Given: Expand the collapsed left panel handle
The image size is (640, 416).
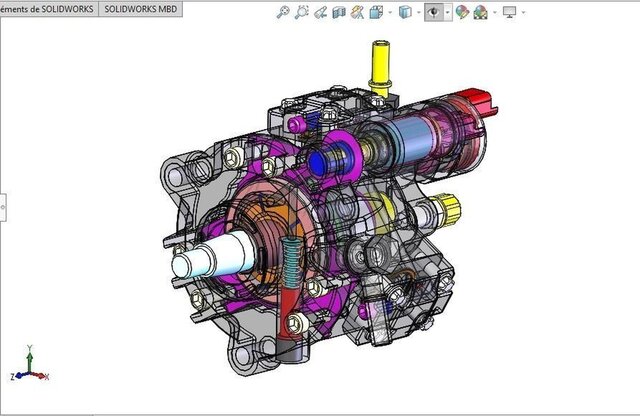Looking at the screenshot, I should click(x=3, y=206).
